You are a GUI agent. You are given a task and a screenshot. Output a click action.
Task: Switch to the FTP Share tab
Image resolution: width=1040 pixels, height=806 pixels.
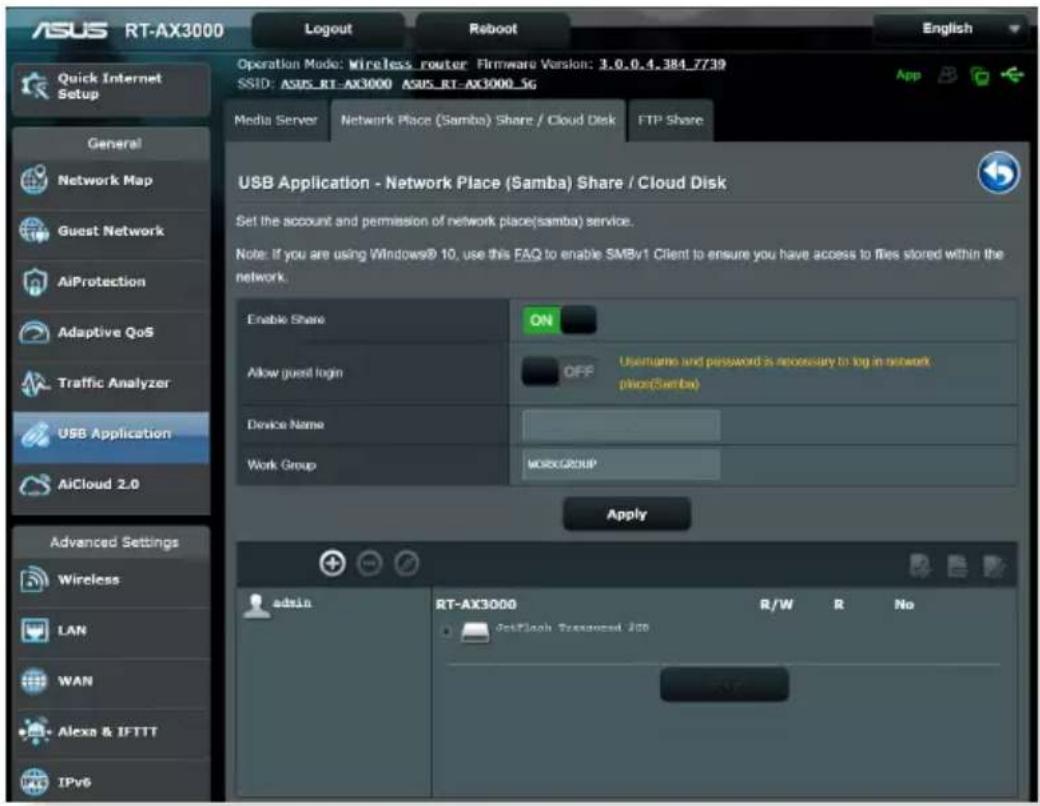pos(670,120)
